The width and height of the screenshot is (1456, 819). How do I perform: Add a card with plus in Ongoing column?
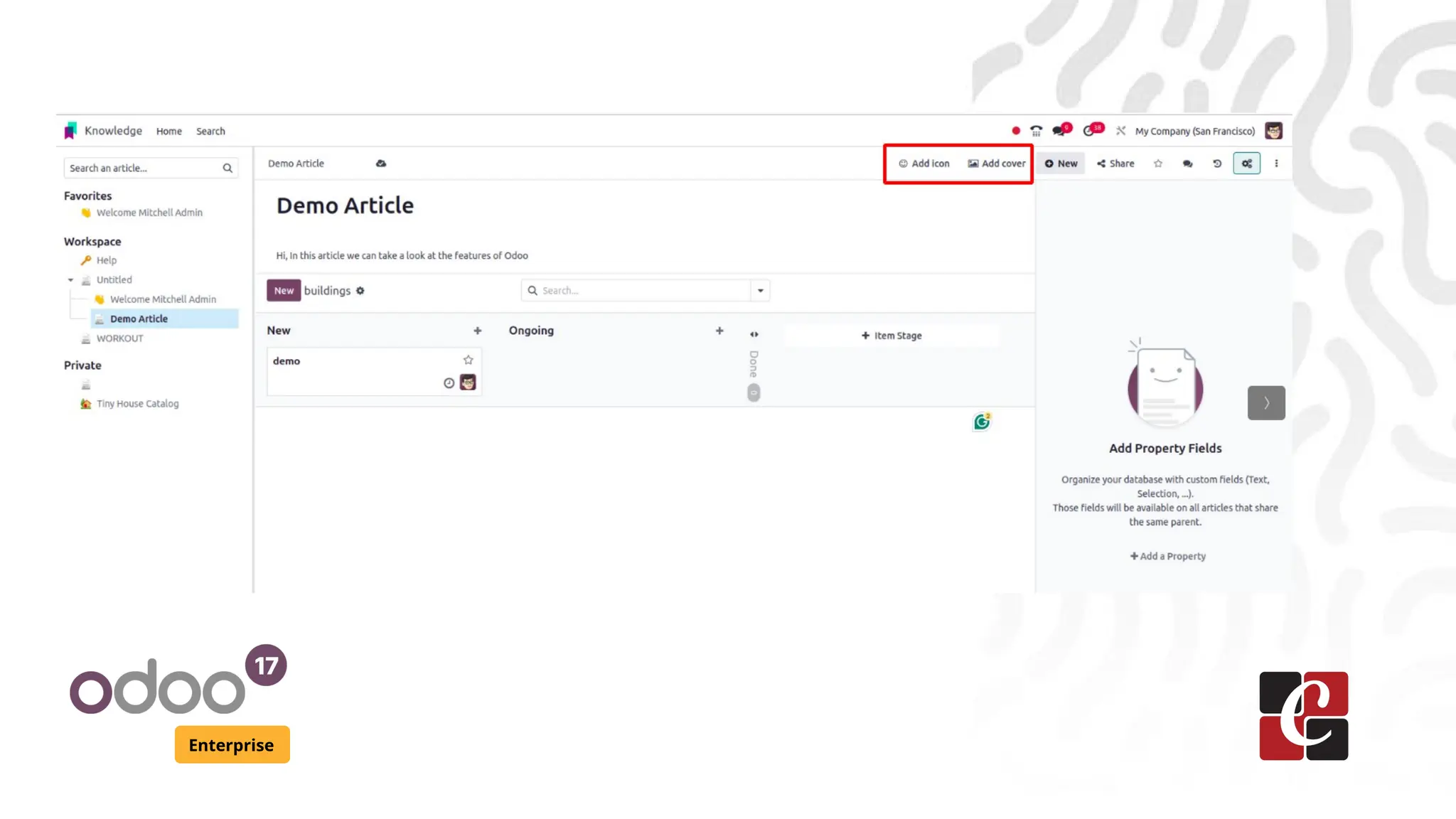tap(719, 331)
